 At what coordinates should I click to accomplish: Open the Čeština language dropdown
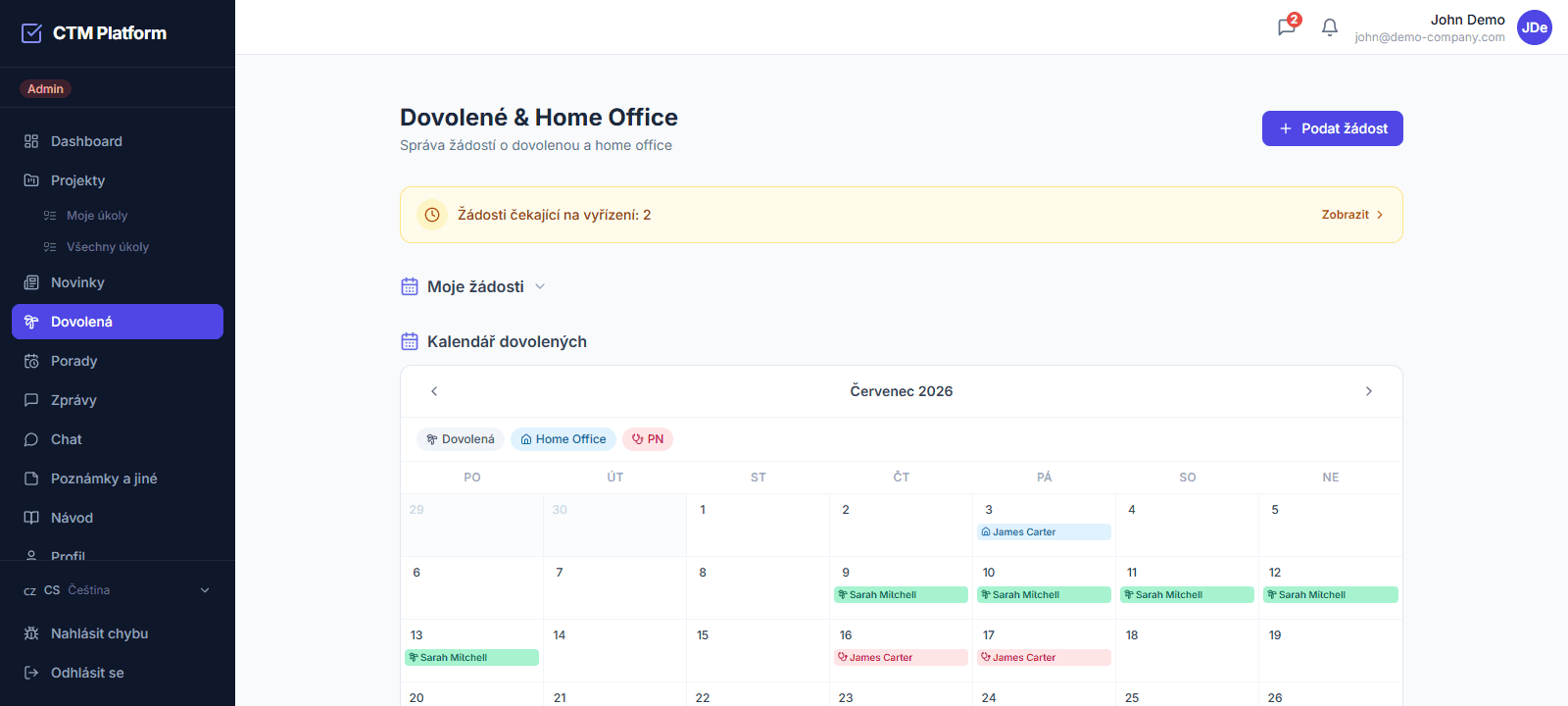point(118,590)
